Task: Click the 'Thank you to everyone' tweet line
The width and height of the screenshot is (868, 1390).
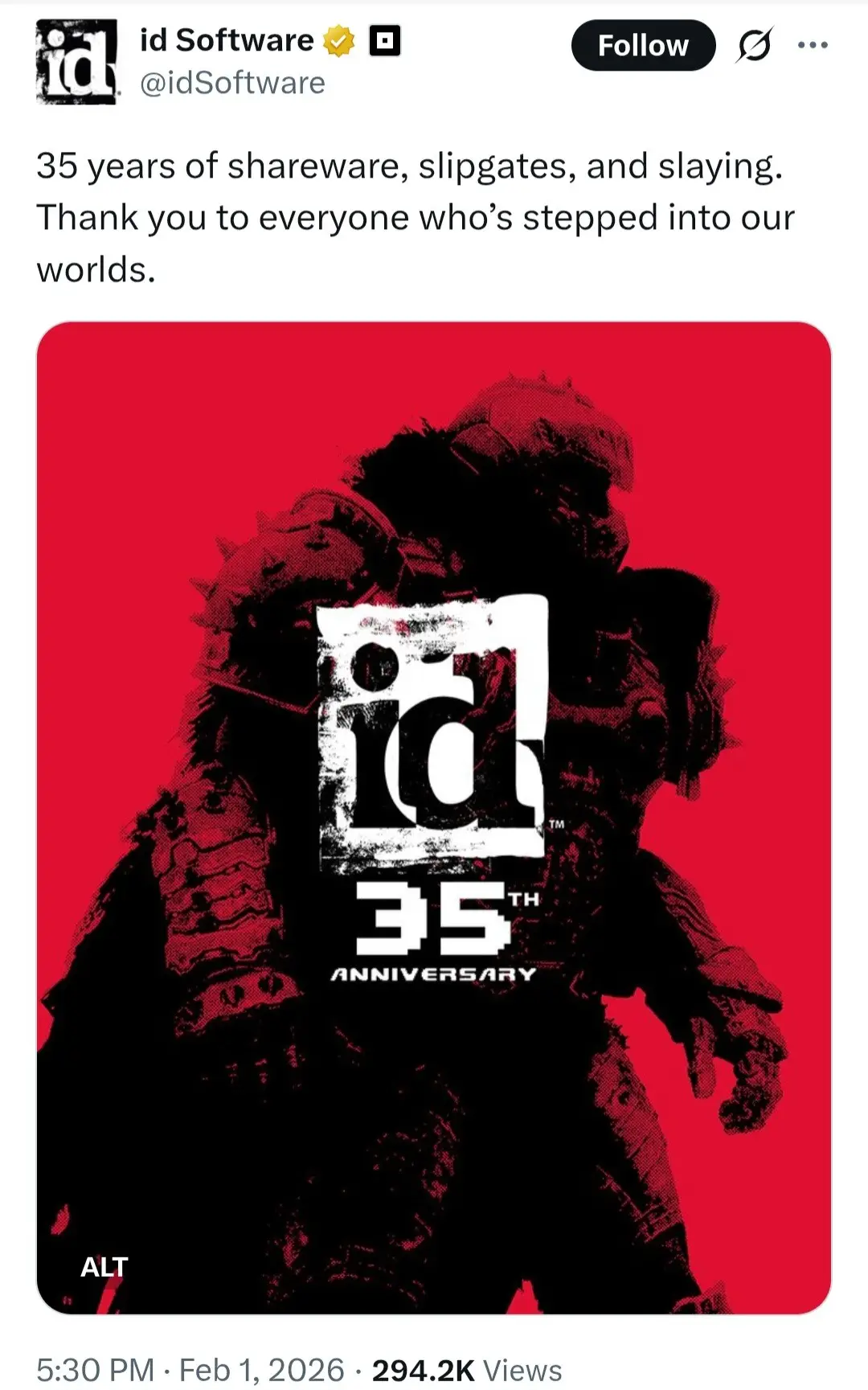Action: pos(416,218)
